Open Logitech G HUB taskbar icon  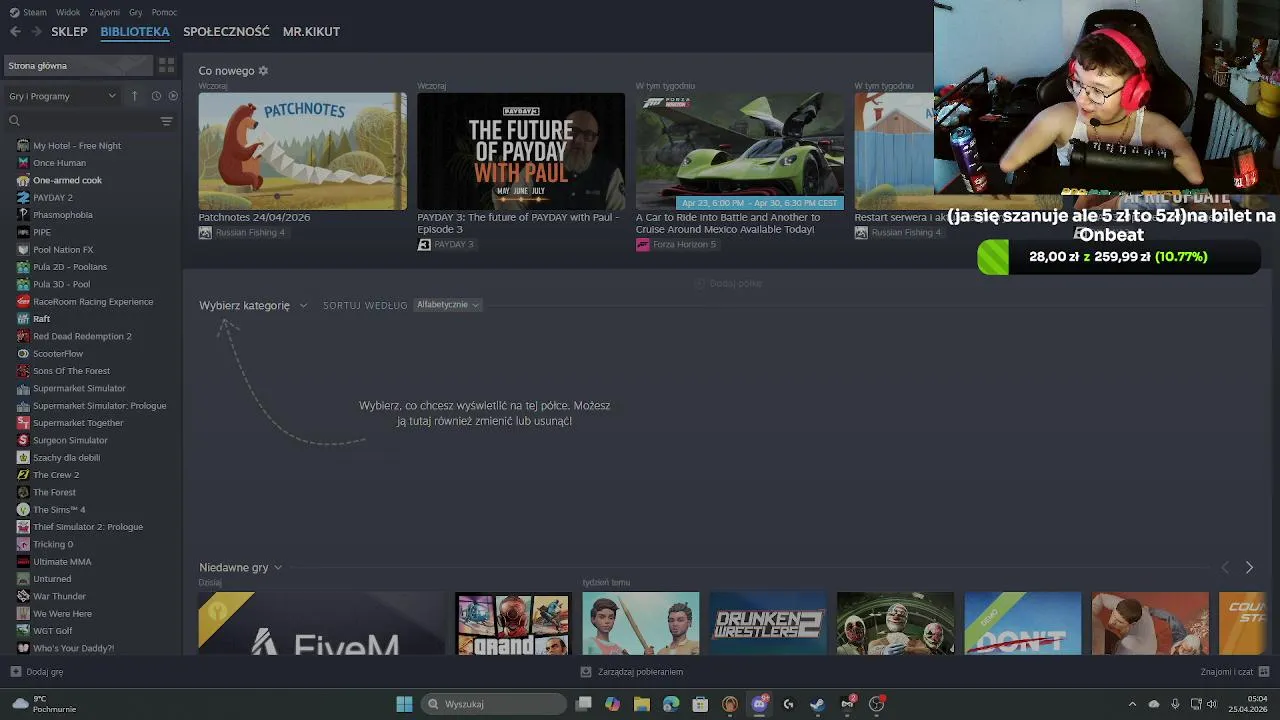(788, 704)
